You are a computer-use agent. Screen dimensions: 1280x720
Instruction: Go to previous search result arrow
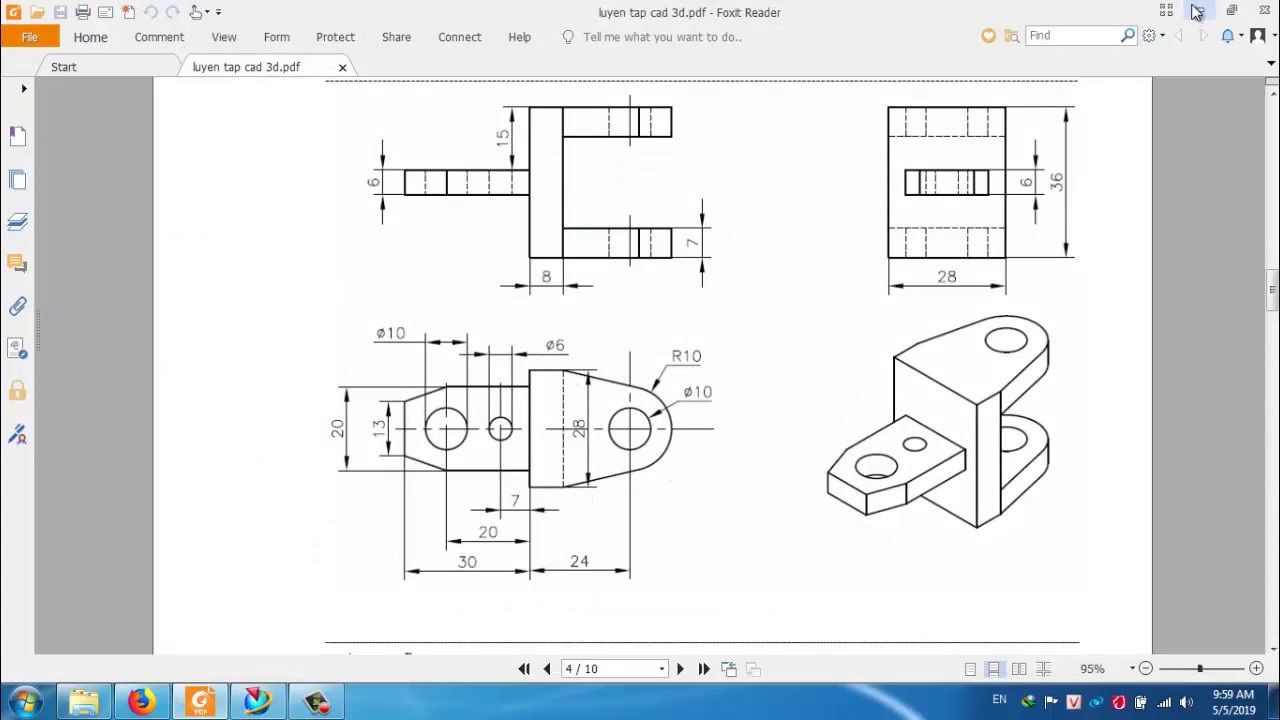click(1180, 36)
